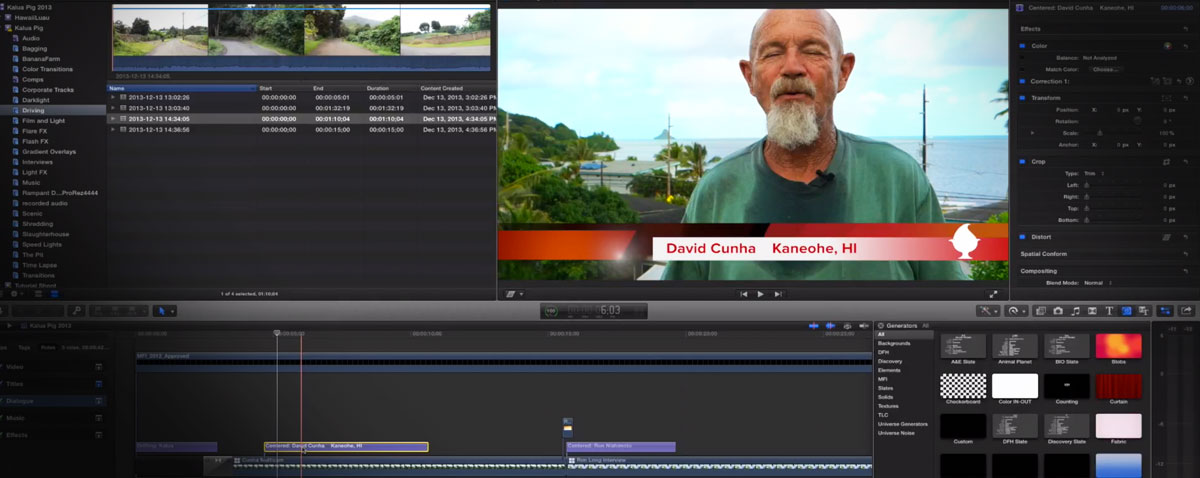Toggle the Color effect checkbox
This screenshot has height=478, width=1200.
click(x=1022, y=46)
